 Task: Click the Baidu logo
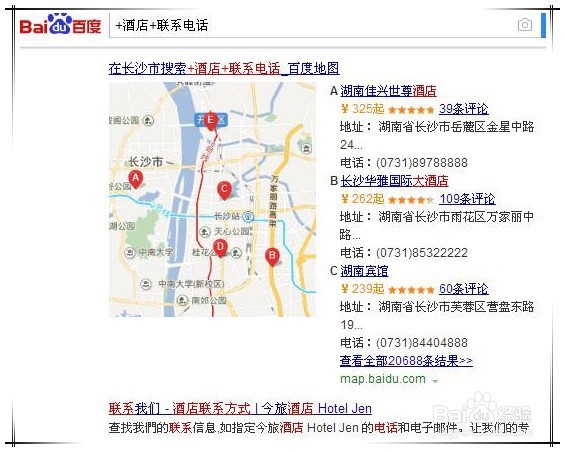[60, 25]
